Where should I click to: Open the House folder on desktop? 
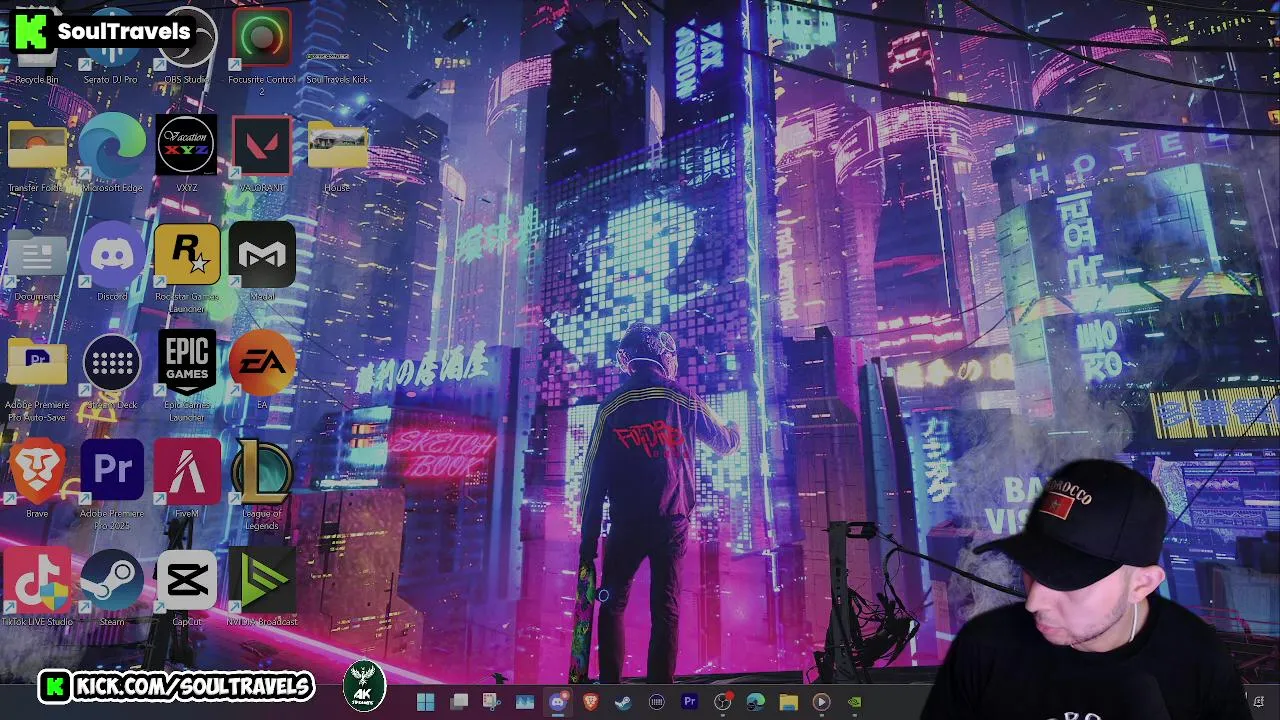click(337, 155)
